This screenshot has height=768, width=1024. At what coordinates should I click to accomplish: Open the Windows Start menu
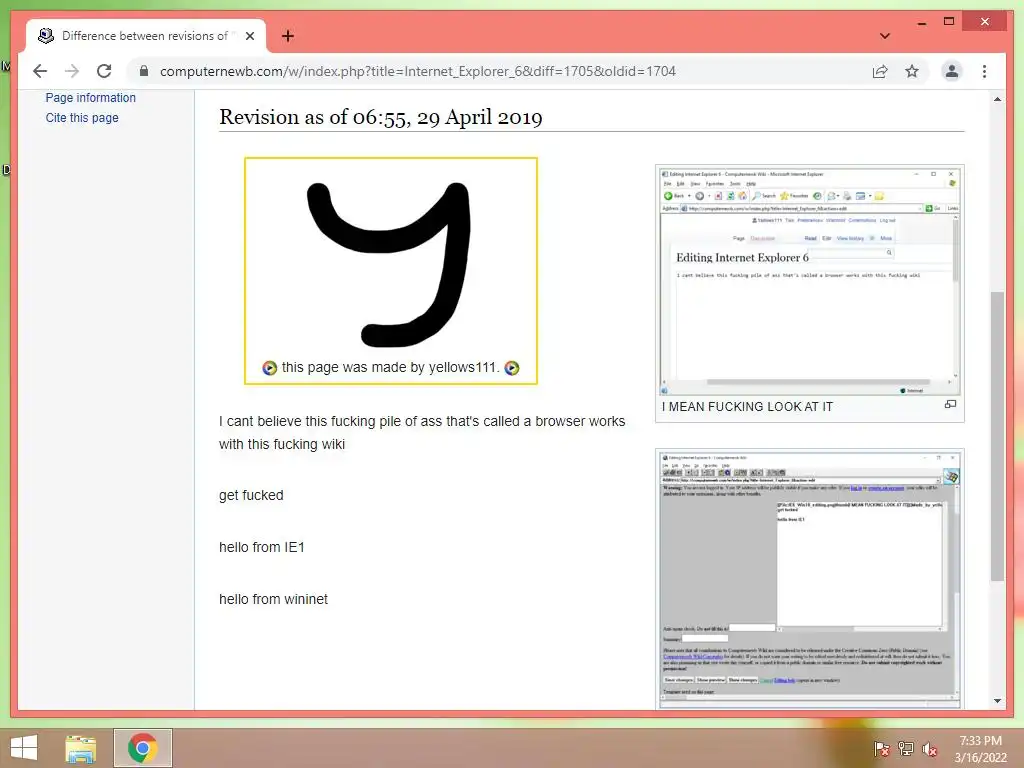click(24, 748)
